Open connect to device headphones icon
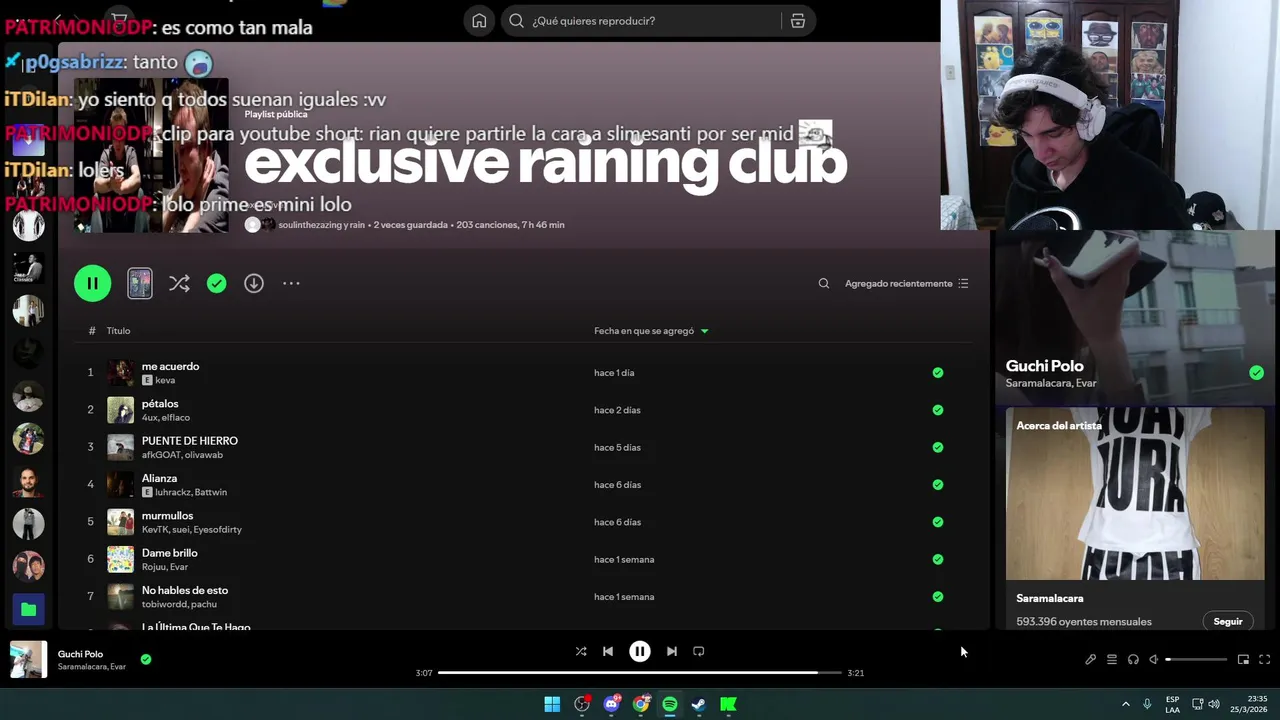1280x720 pixels. coord(1133,659)
